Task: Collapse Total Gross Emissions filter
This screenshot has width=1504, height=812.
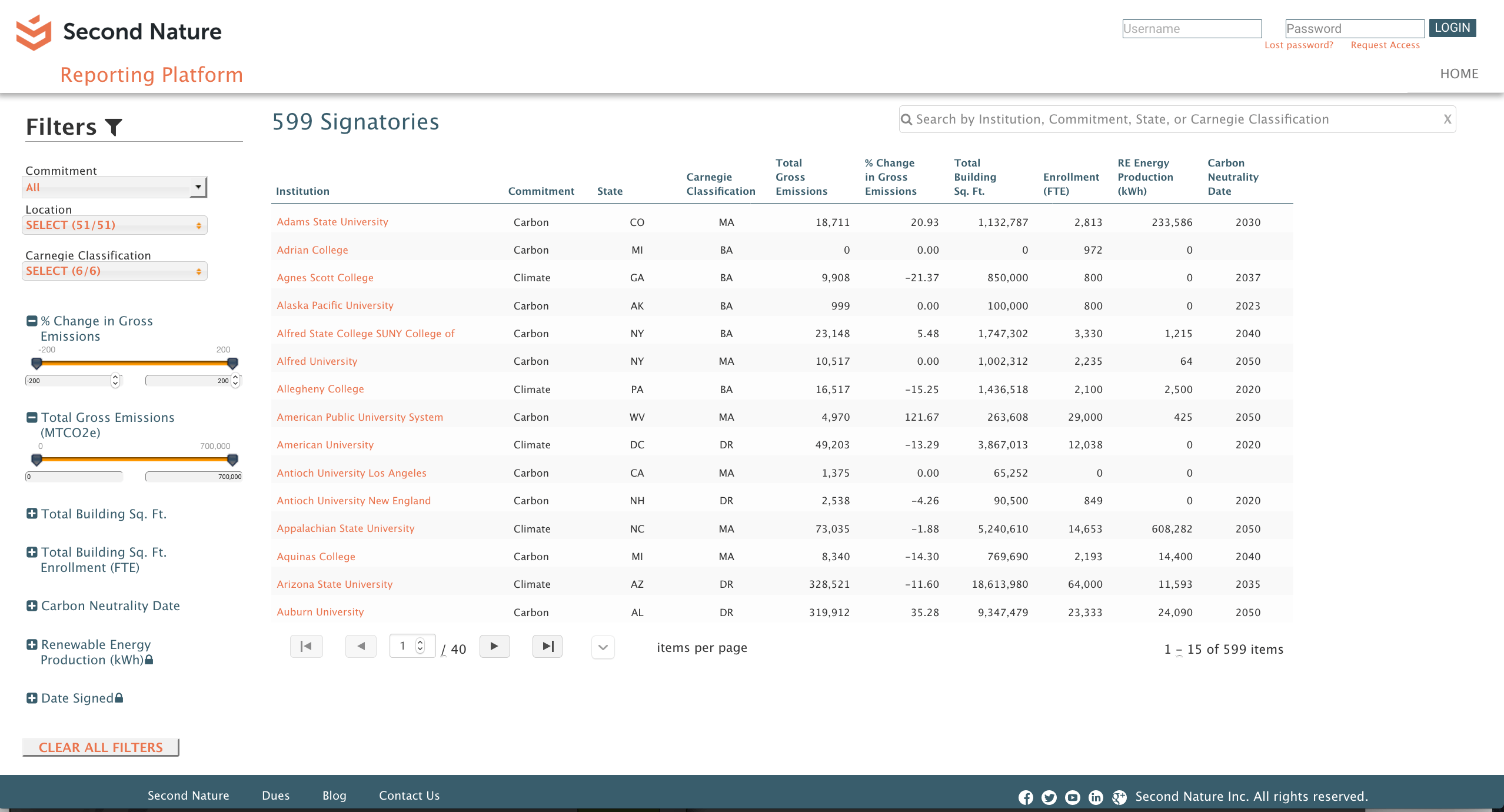Action: pos(32,417)
